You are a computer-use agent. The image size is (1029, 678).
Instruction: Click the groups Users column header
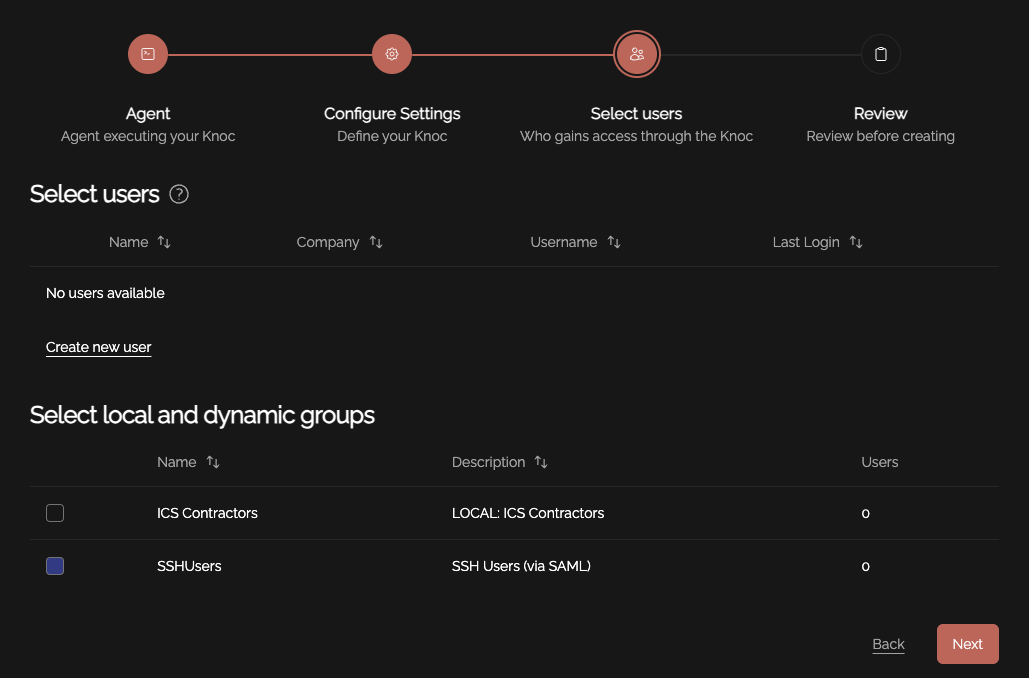(x=879, y=462)
